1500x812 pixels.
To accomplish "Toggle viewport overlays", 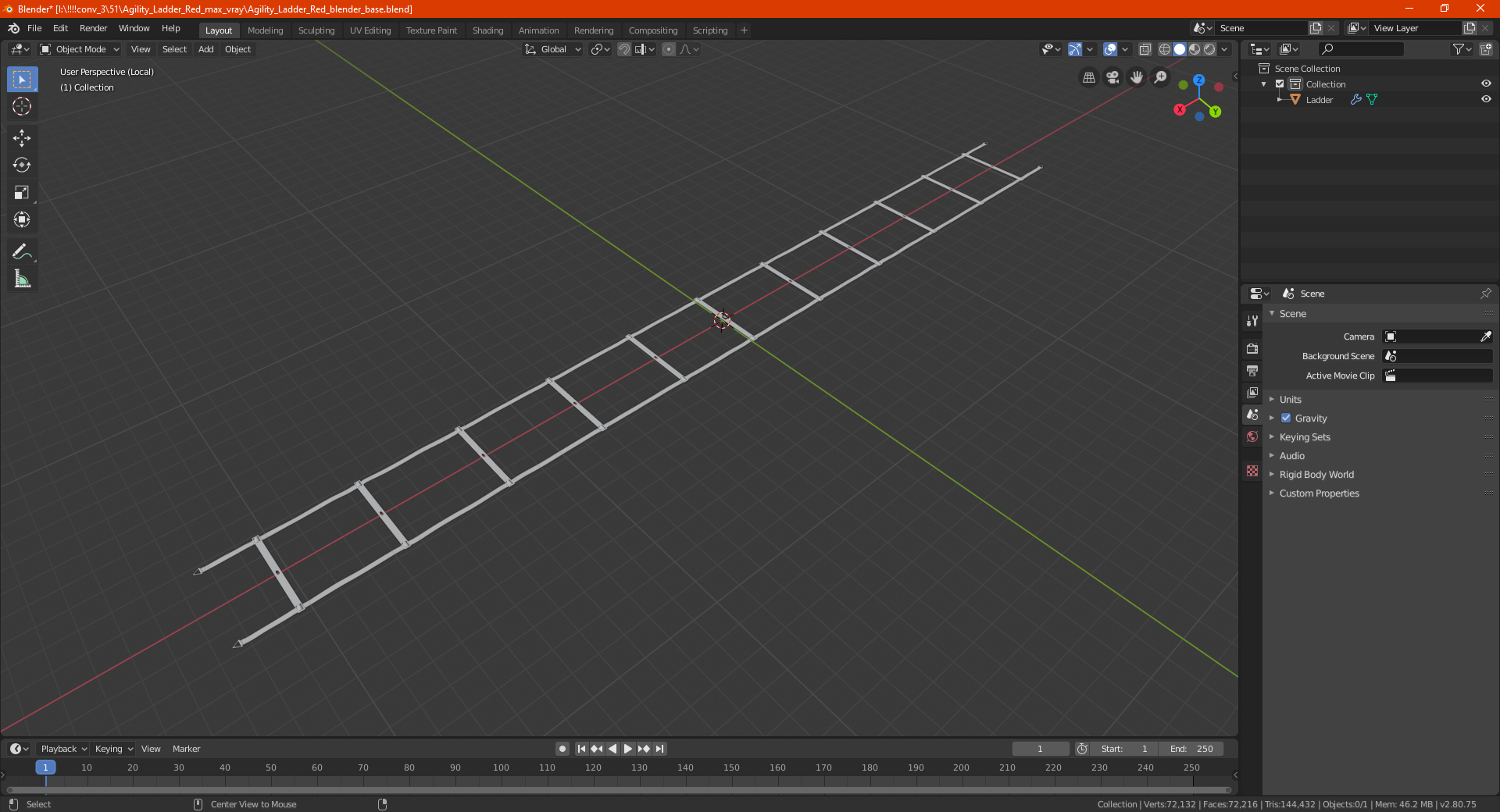I will point(1110,49).
